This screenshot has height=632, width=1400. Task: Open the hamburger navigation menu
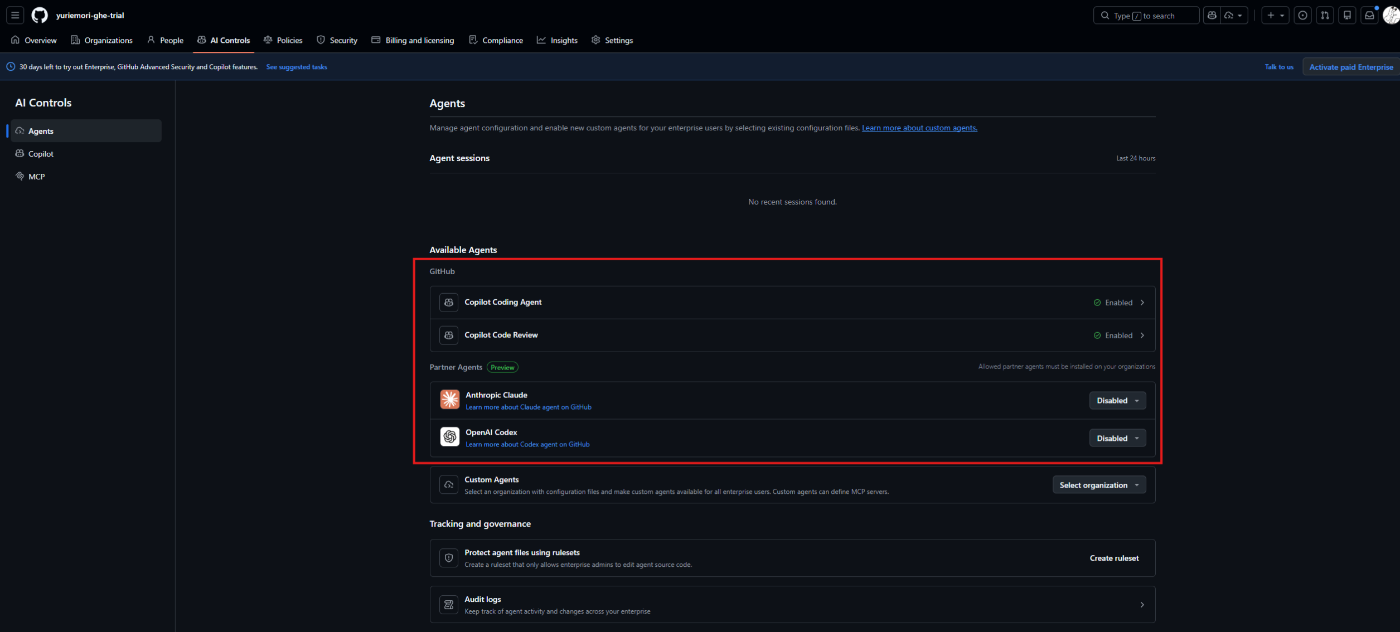click(x=15, y=15)
